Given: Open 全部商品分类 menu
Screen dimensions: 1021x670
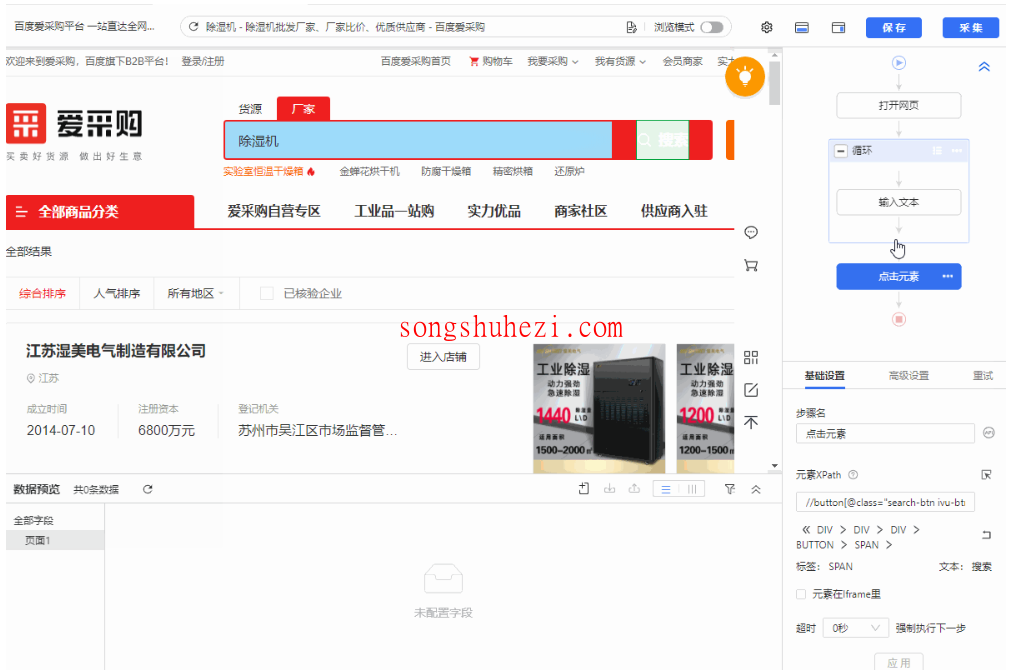Looking at the screenshot, I should click(x=100, y=212).
